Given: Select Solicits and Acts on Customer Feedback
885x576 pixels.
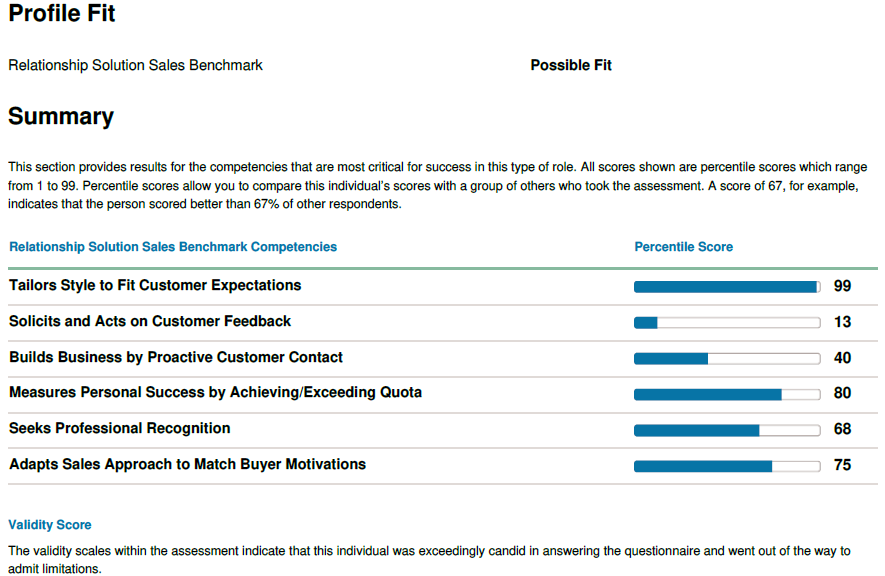Looking at the screenshot, I should point(150,322).
